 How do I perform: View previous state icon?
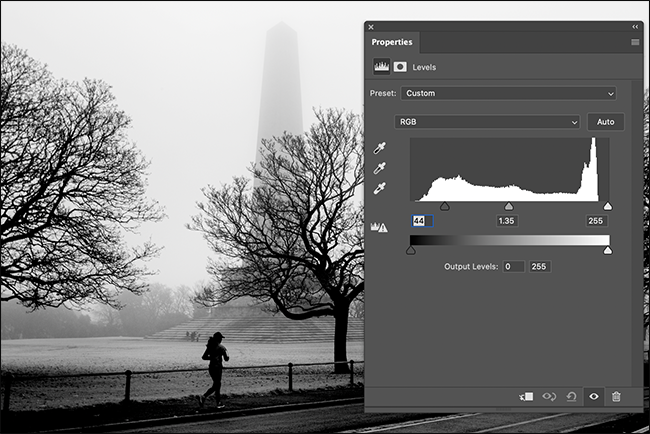pyautogui.click(x=549, y=397)
